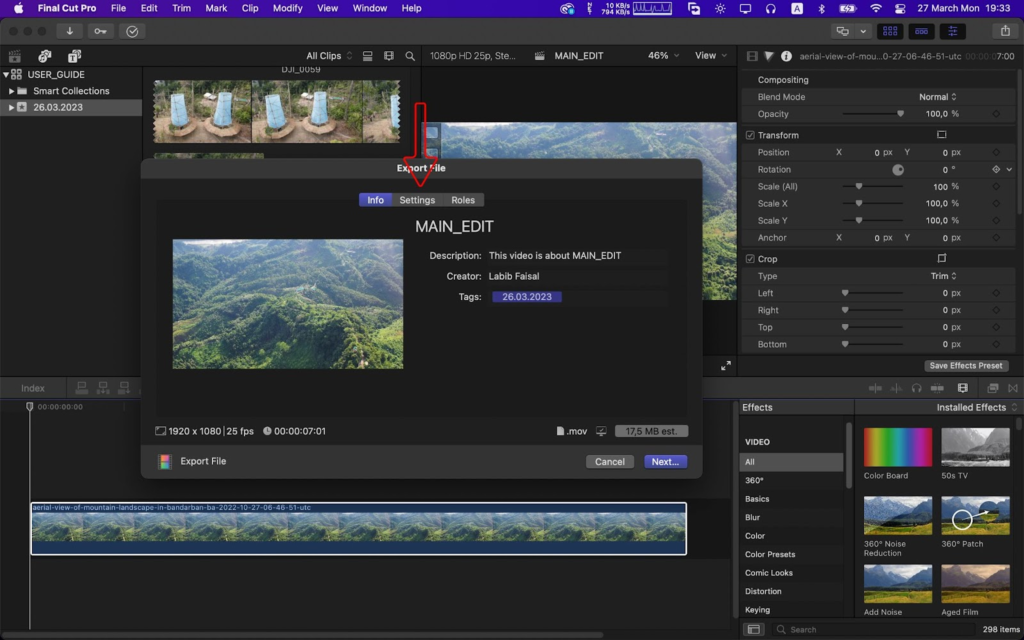Select the Color Board effect thumbnail
This screenshot has width=1024, height=640.
click(x=897, y=447)
